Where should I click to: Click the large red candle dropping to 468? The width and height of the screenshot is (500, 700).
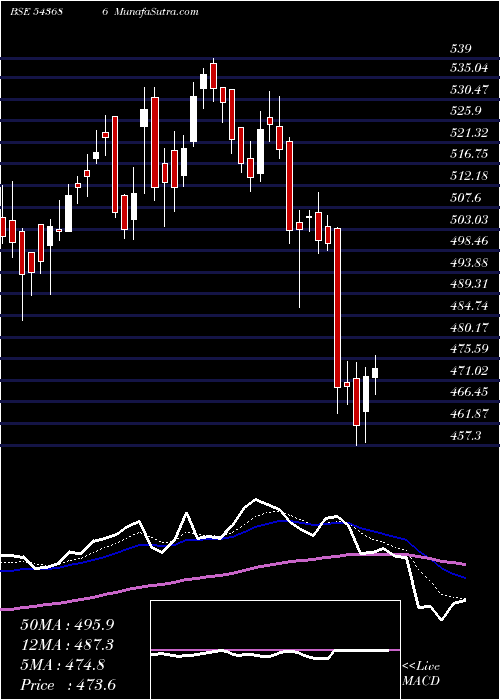338,308
